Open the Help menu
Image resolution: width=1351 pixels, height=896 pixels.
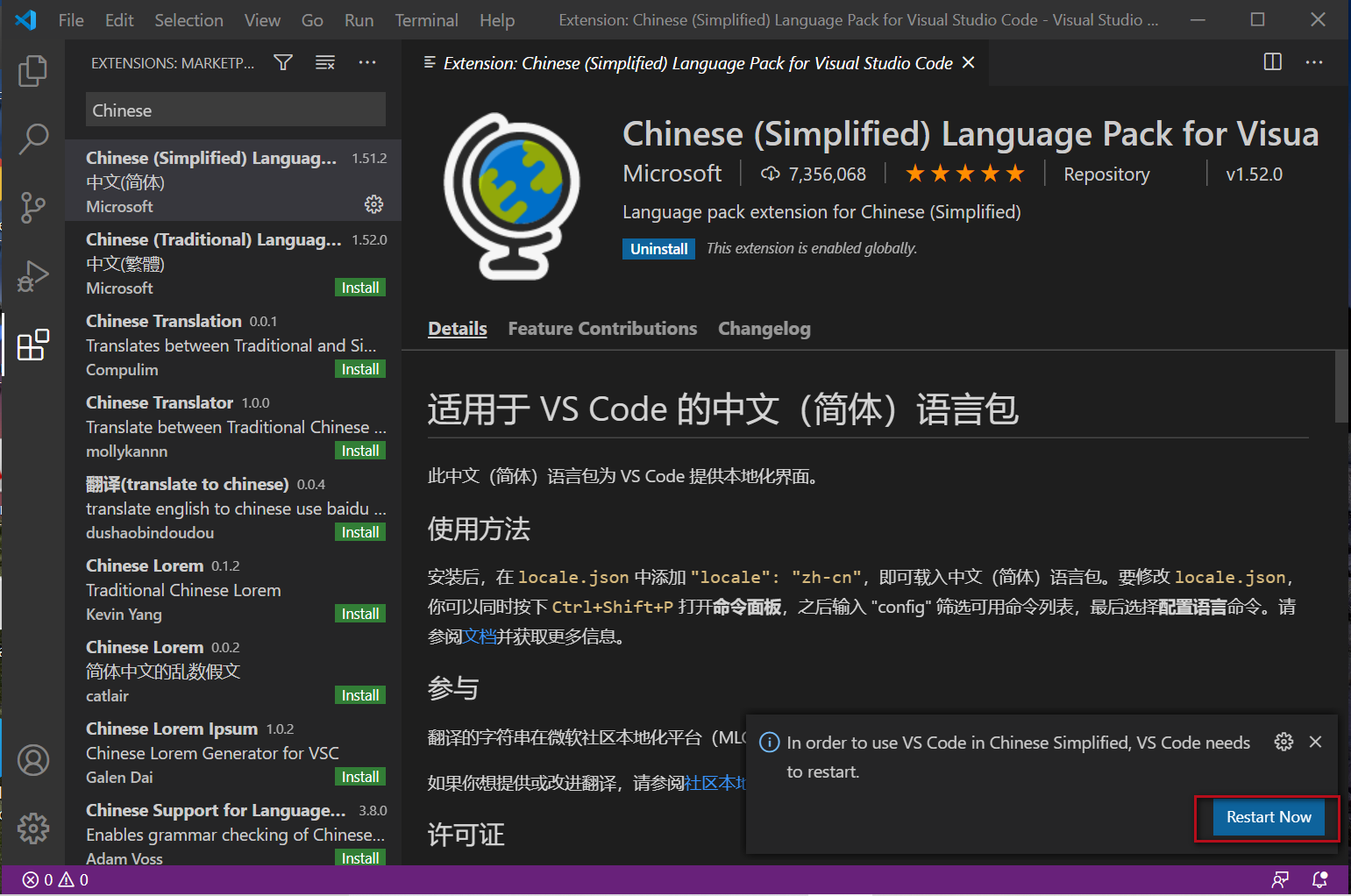497,20
